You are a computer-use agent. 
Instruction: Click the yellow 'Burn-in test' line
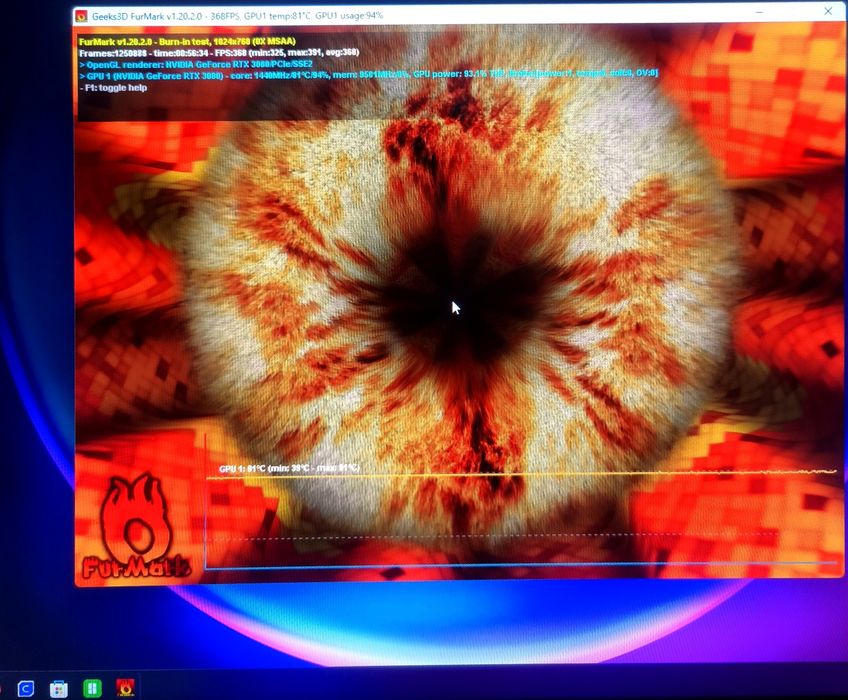(x=187, y=41)
